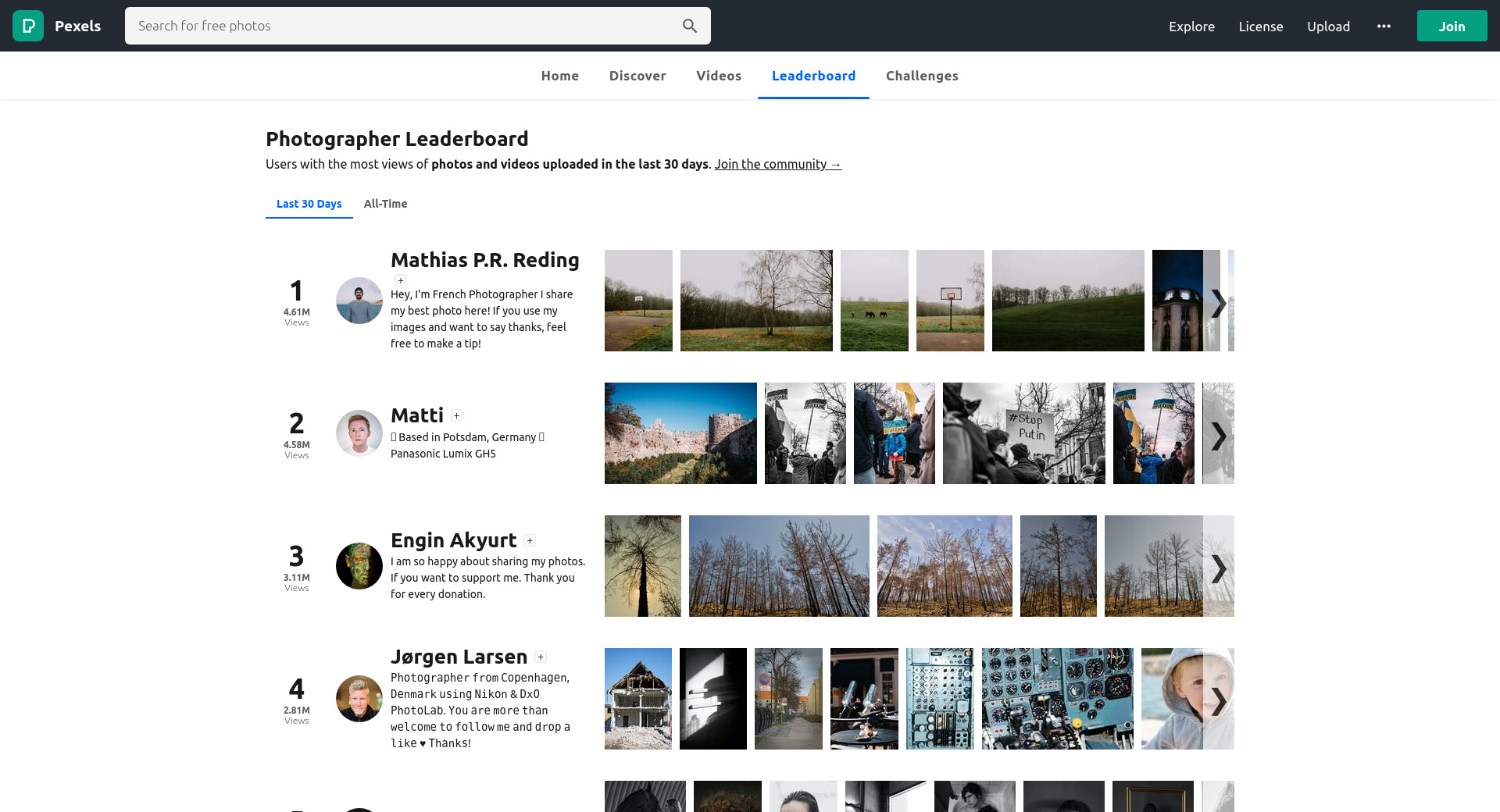Expand Mathias P.R. Reding's photo row with next arrow
The width and height of the screenshot is (1500, 812).
coord(1218,303)
